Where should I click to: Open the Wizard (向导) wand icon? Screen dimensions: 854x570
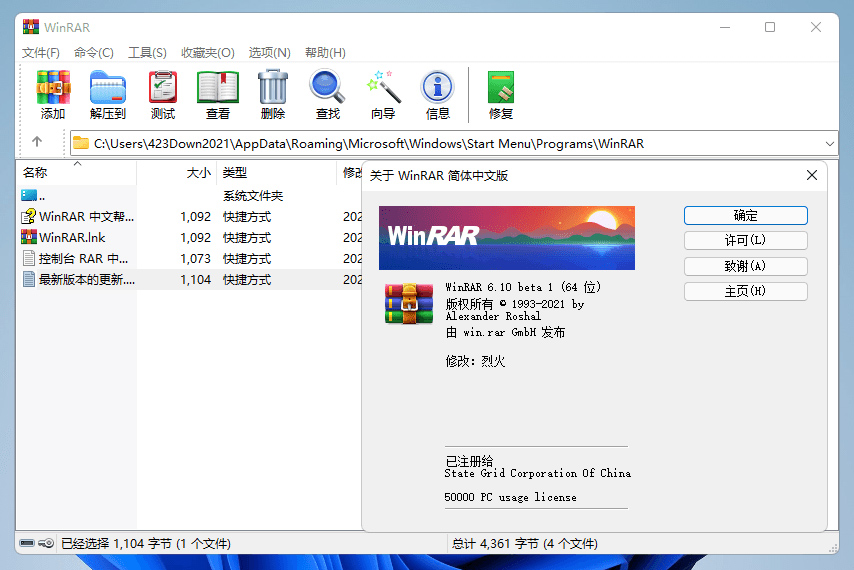coord(383,89)
